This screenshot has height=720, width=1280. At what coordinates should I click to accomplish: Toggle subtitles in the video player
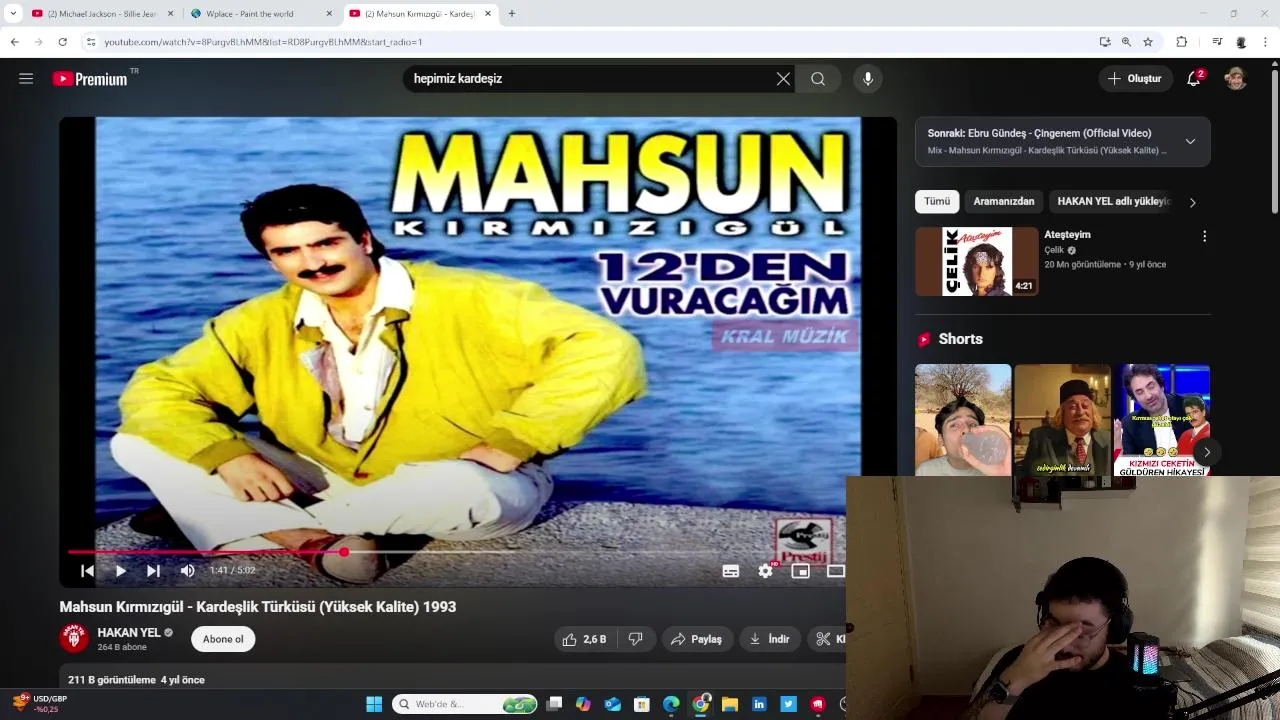coord(731,571)
